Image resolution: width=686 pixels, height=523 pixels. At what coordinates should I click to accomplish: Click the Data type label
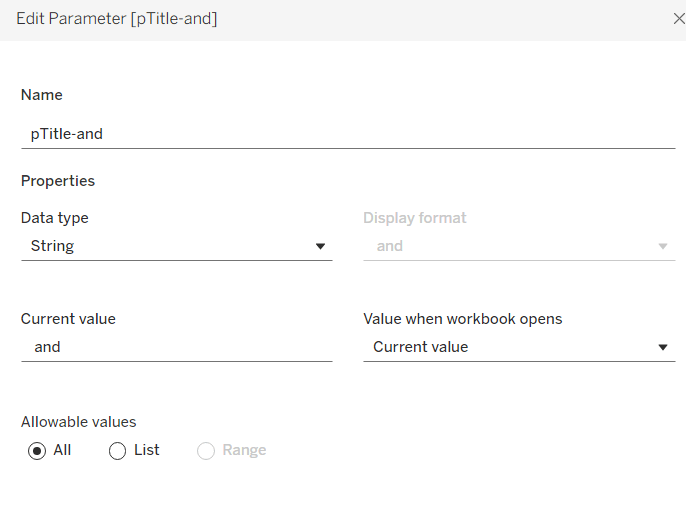(x=55, y=218)
